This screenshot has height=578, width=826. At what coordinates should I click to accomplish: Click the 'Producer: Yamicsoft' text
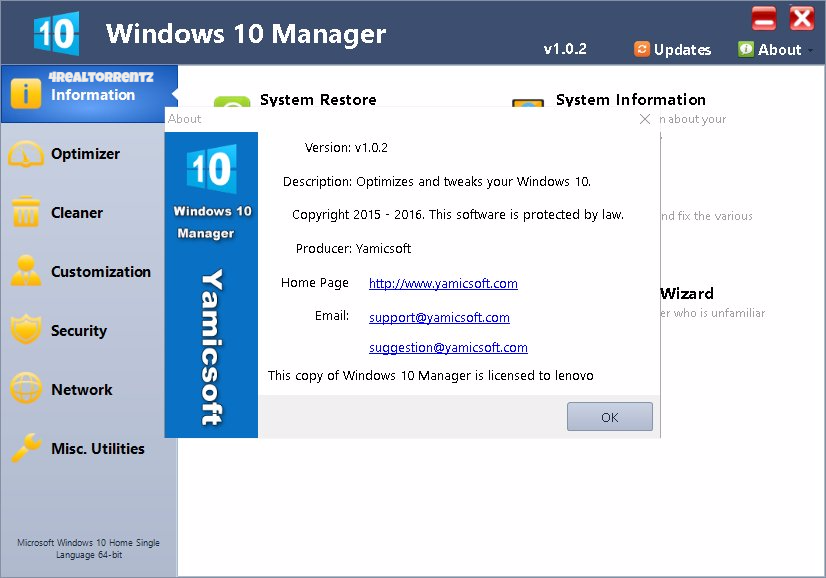point(353,249)
